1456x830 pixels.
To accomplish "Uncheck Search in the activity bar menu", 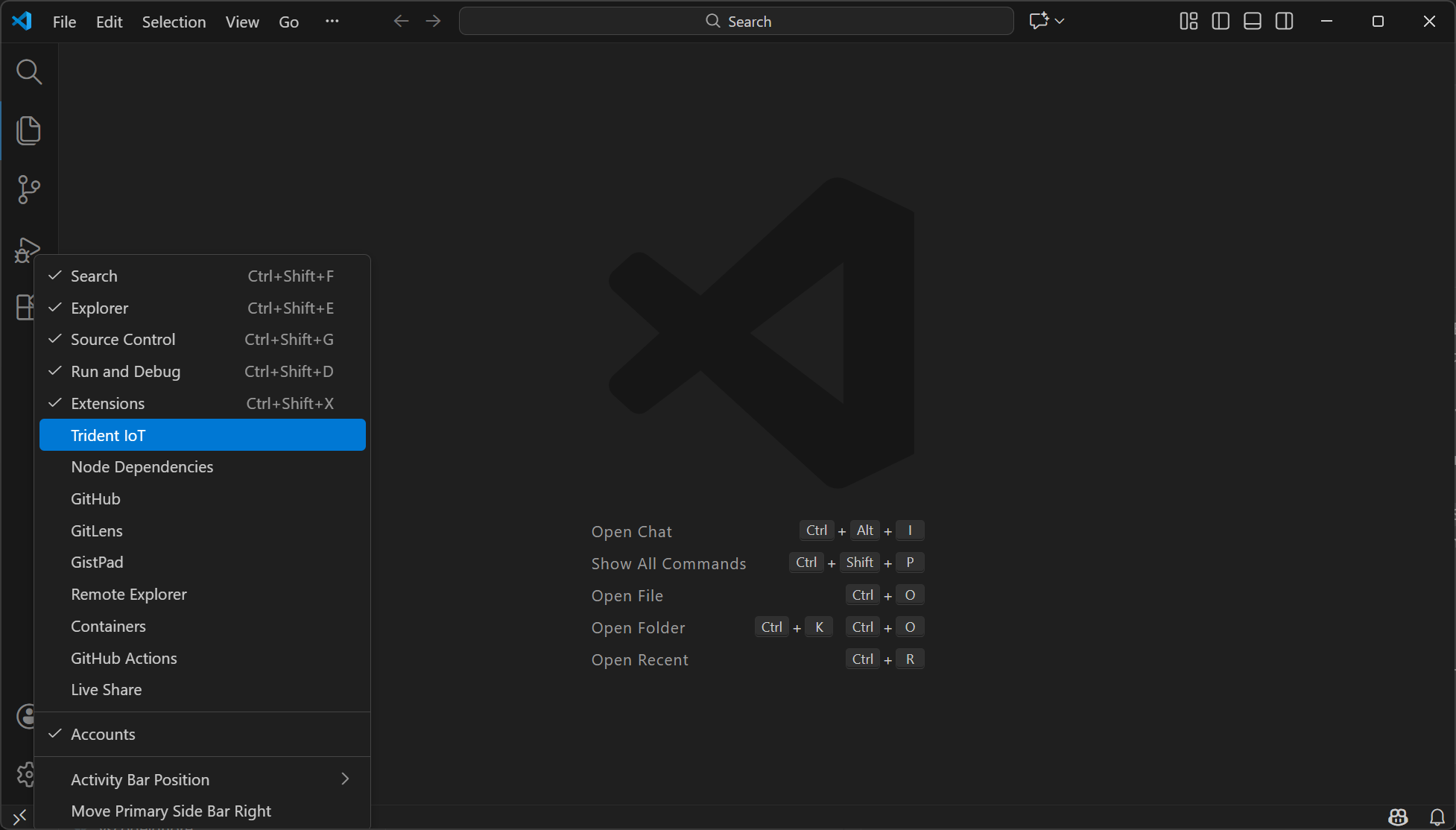I will (203, 276).
